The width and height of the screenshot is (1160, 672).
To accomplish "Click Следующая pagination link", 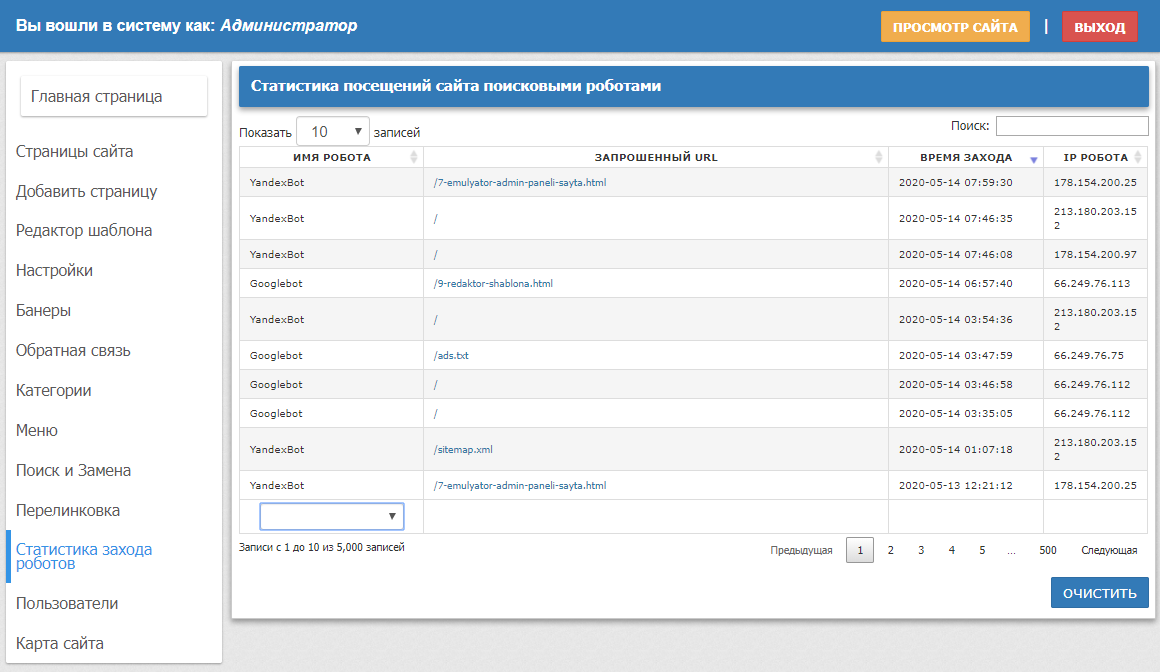I will tap(1109, 550).
